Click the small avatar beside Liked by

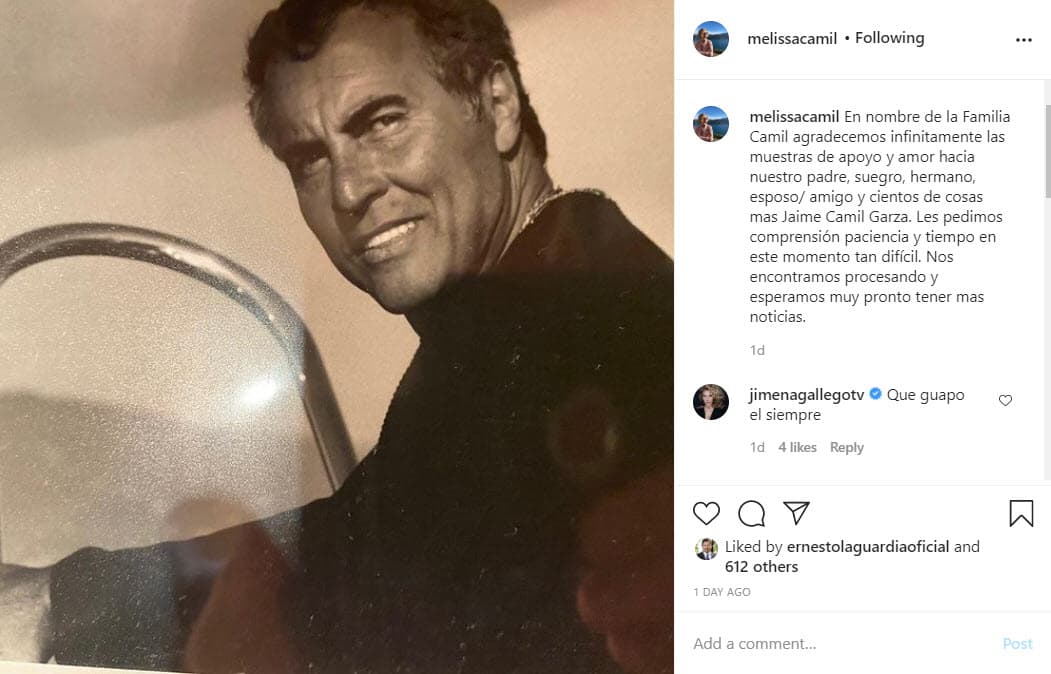pyautogui.click(x=706, y=548)
